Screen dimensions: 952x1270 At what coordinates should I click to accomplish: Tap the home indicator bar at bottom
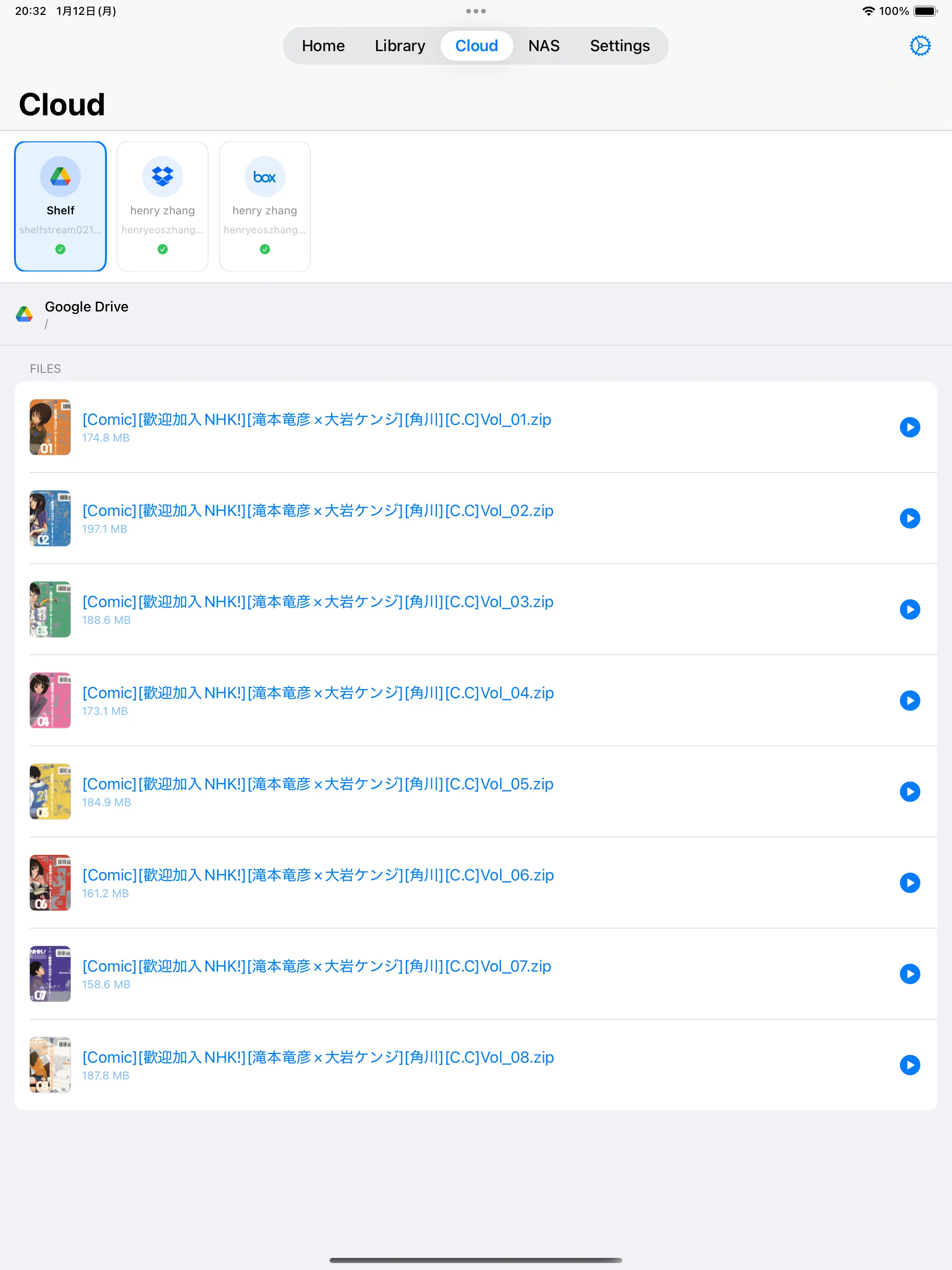[x=476, y=1260]
